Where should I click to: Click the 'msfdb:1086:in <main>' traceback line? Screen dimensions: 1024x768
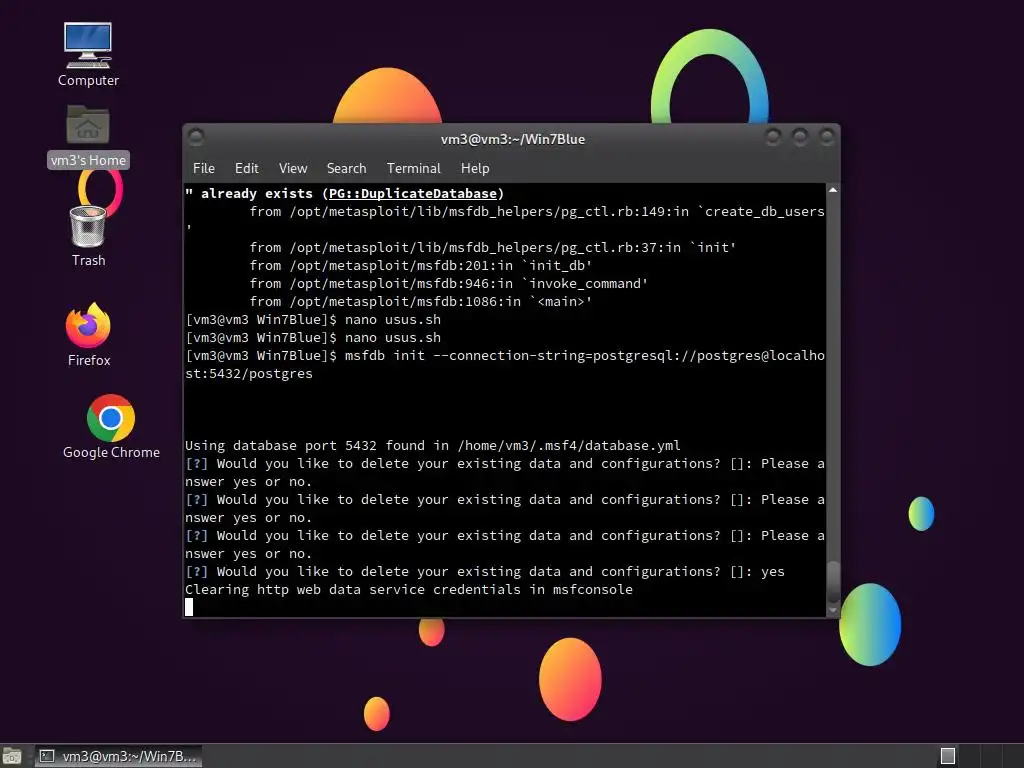421,302
